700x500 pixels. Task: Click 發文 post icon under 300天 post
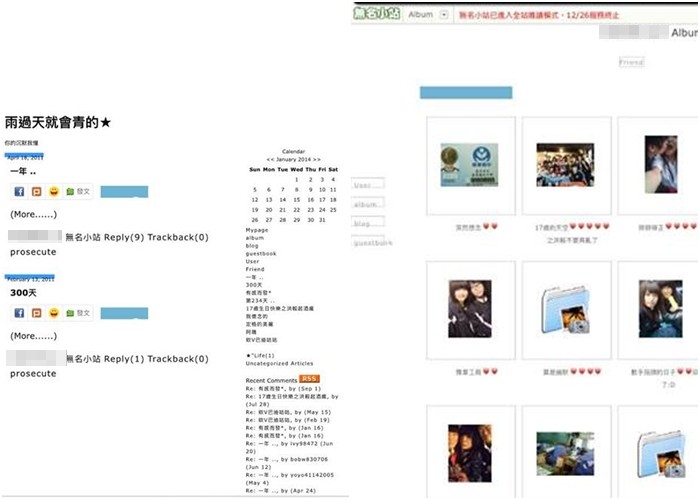pos(78,313)
